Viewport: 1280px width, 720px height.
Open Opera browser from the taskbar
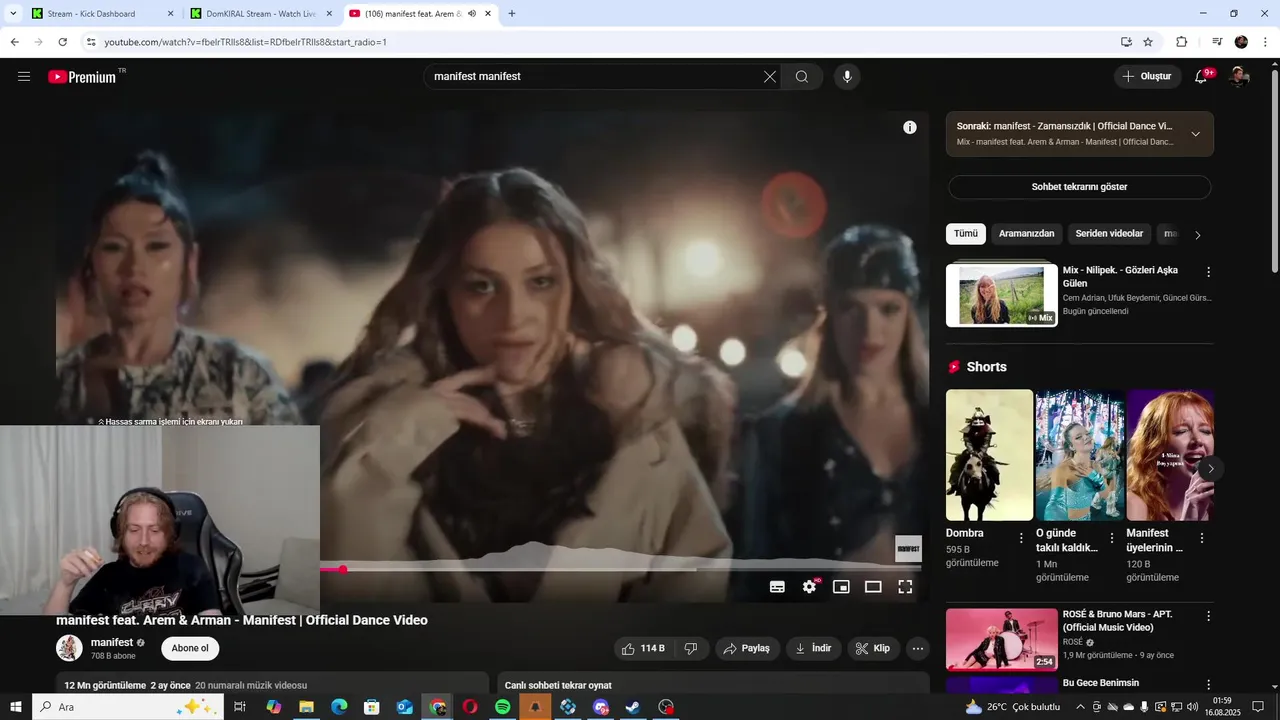tap(469, 707)
